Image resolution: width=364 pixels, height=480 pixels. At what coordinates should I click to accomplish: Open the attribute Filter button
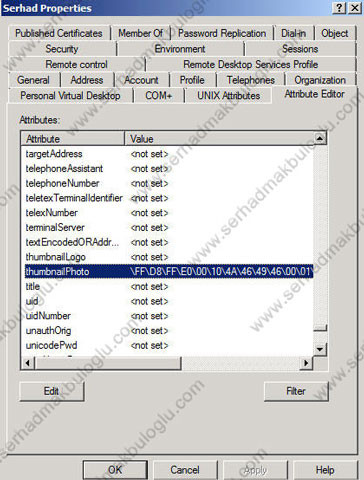pos(296,391)
